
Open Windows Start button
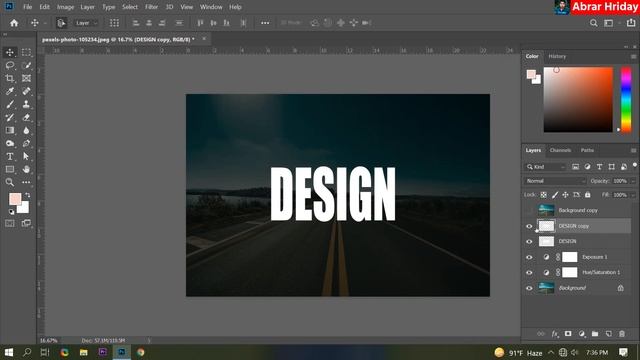click(x=9, y=352)
